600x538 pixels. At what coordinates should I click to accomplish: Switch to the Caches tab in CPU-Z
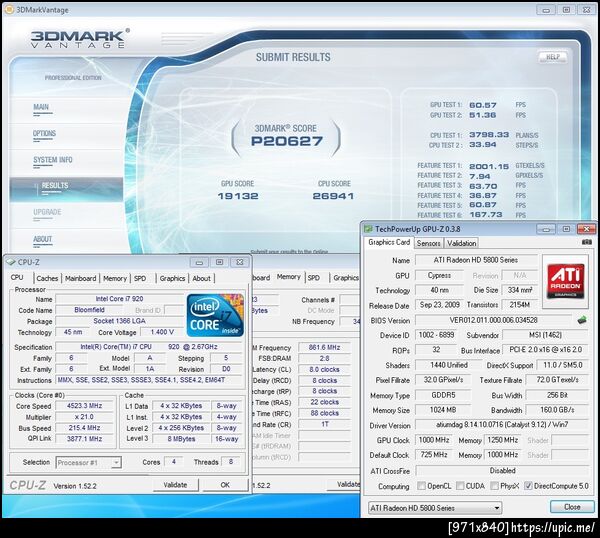(47, 279)
